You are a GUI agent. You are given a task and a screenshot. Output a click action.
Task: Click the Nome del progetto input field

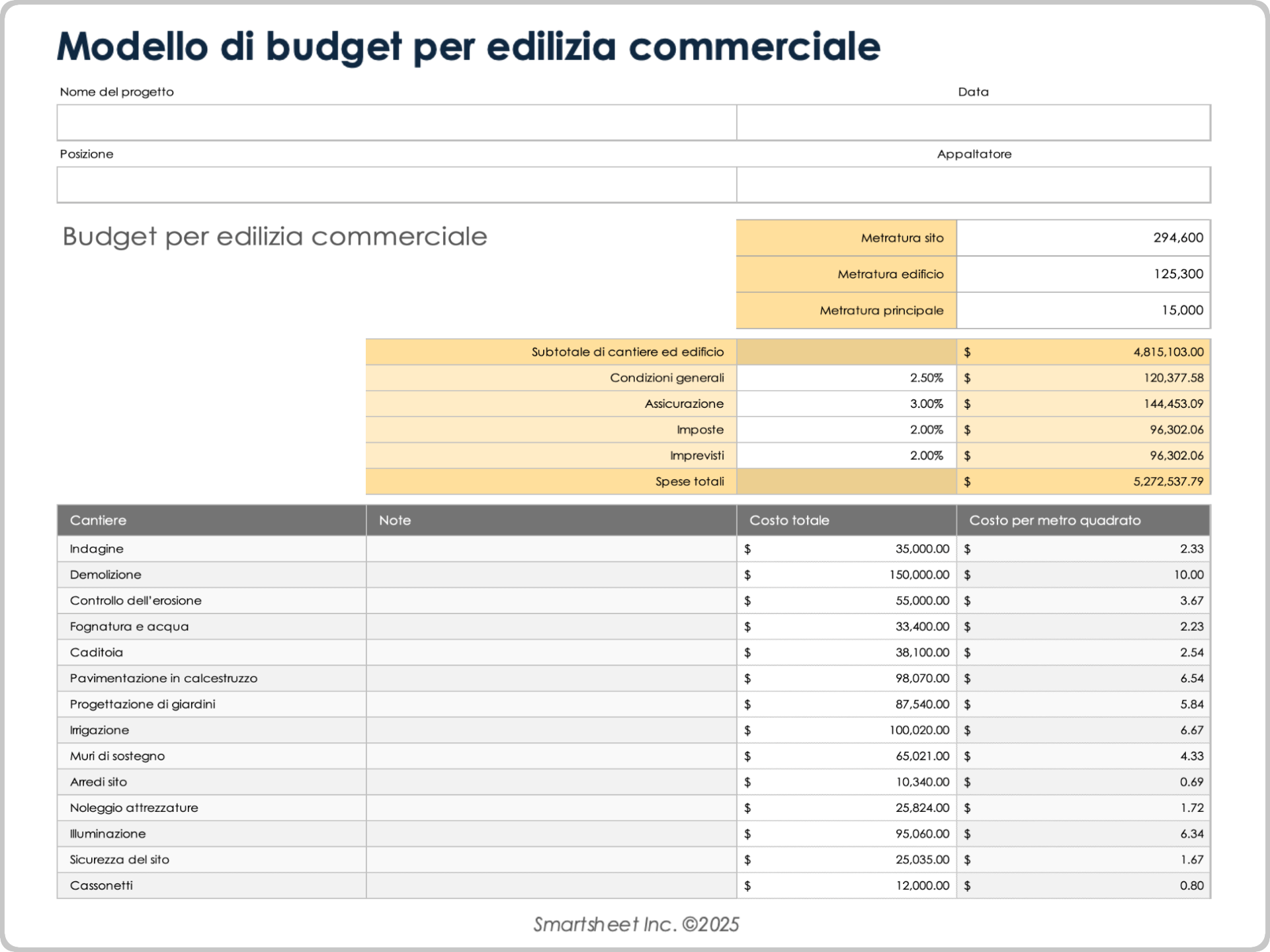[x=396, y=122]
